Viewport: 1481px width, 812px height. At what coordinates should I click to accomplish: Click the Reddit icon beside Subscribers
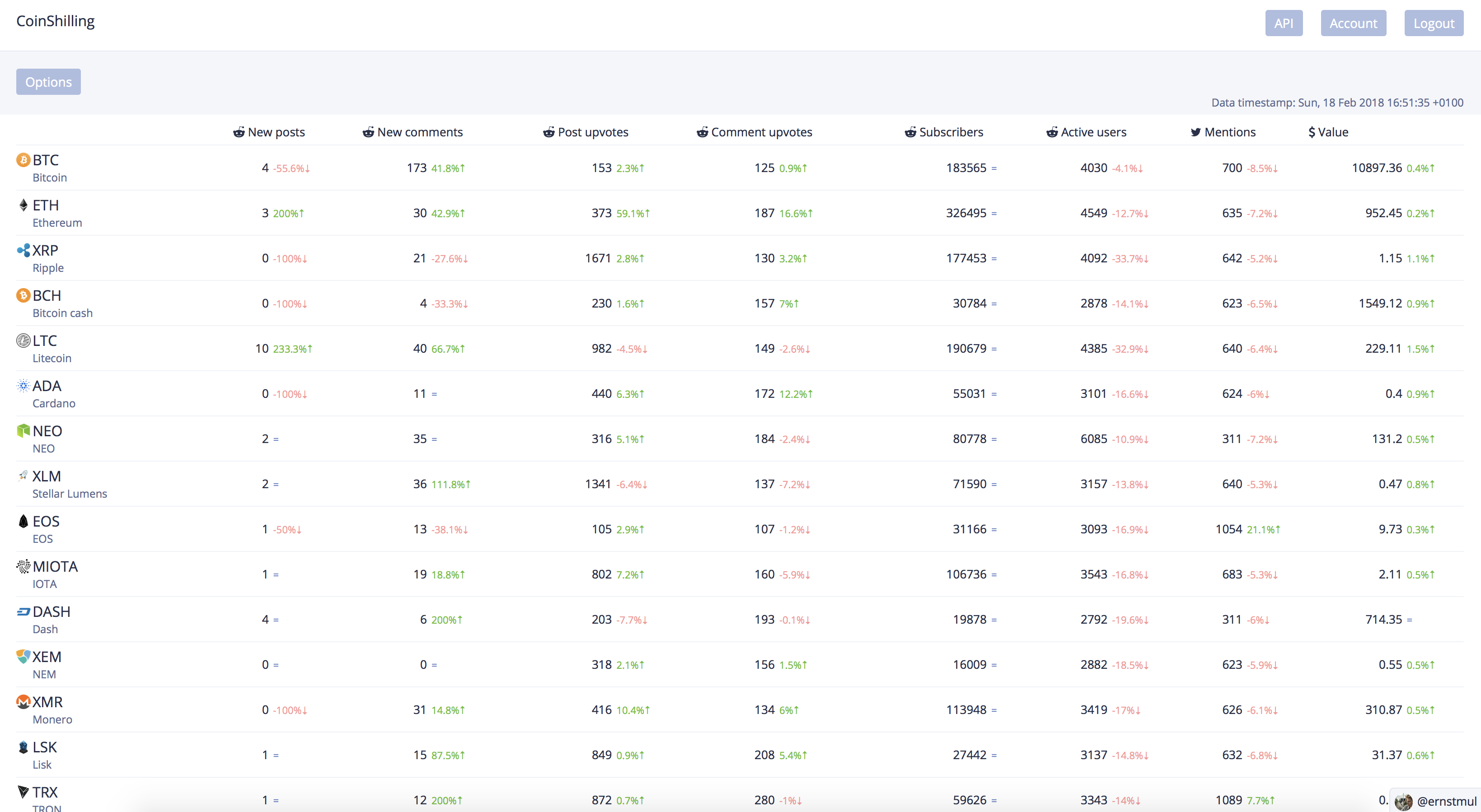910,132
